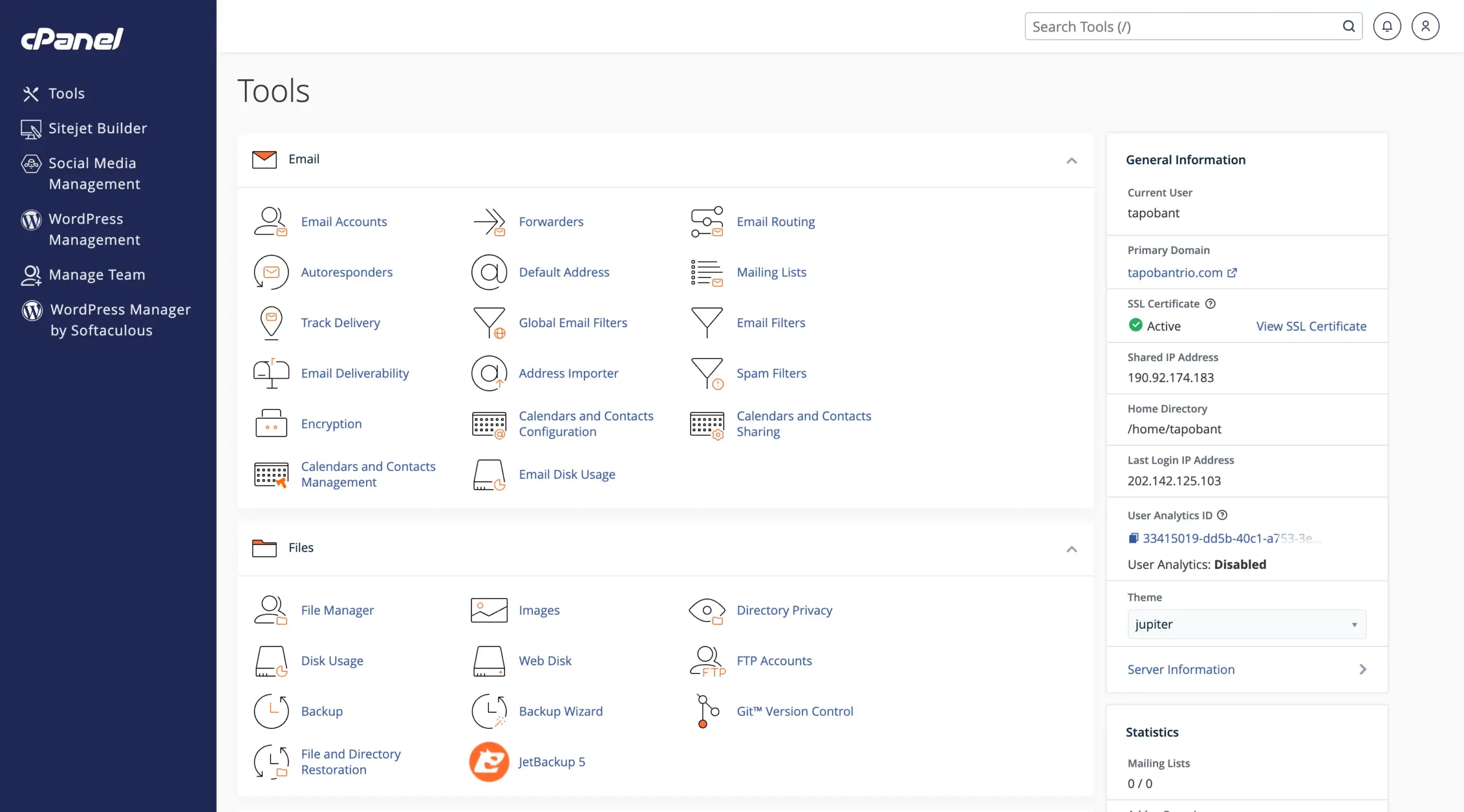Launch JetBackup 5
The width and height of the screenshot is (1464, 812).
(551, 761)
